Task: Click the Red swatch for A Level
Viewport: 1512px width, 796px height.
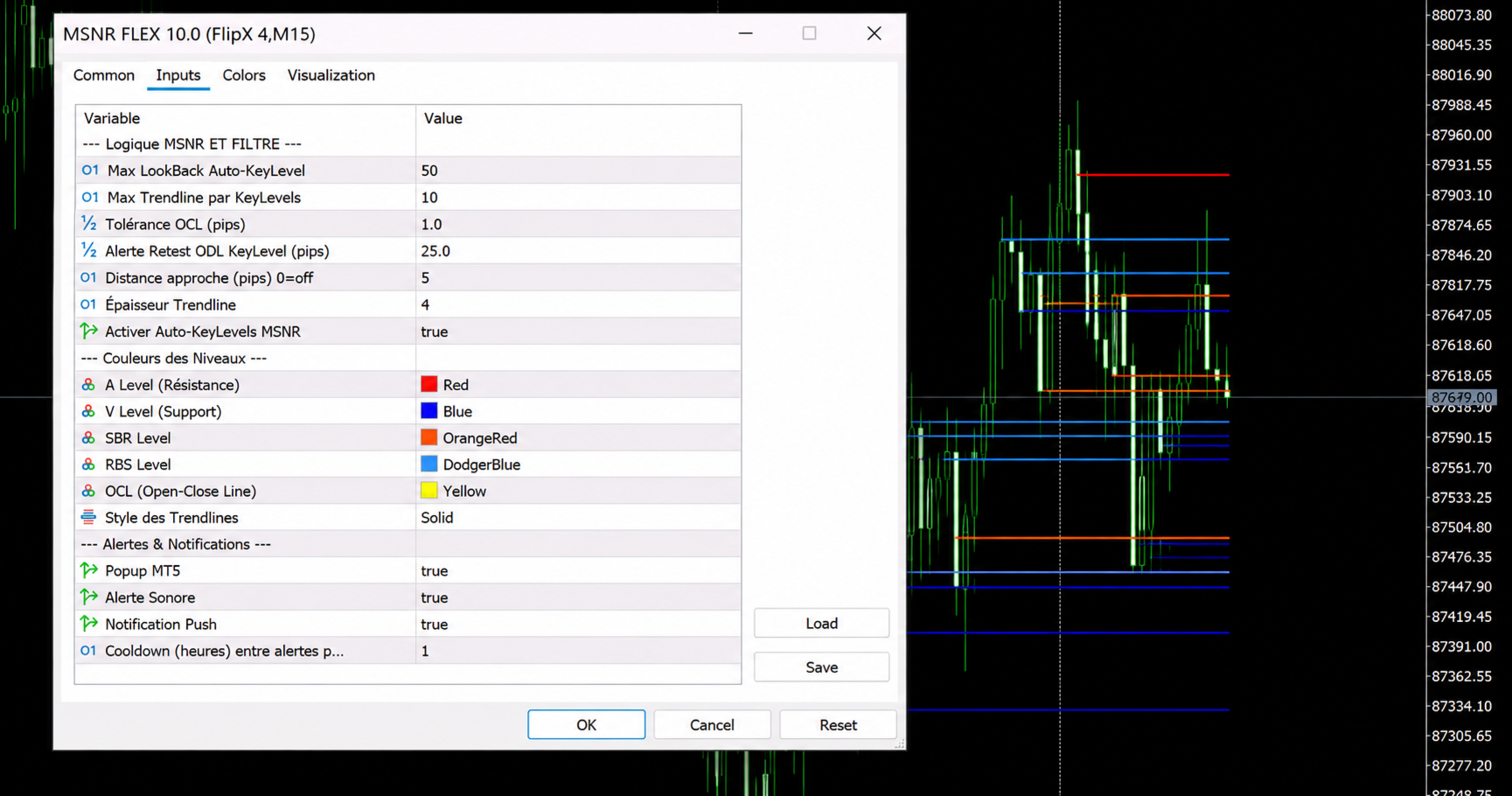Action: point(429,384)
